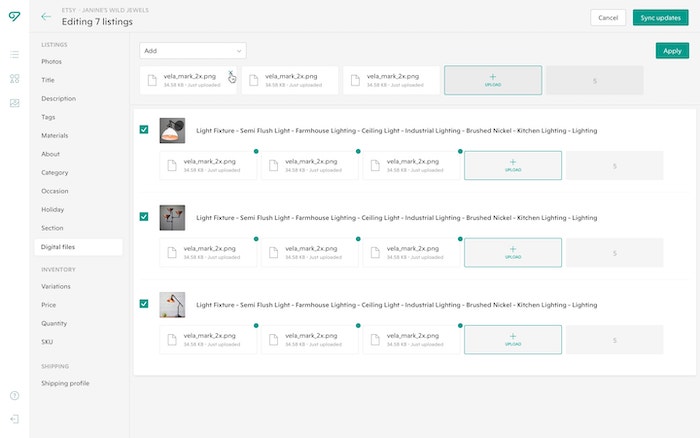Uncheck the third listing with desk lamp
700x438 pixels.
(x=144, y=304)
